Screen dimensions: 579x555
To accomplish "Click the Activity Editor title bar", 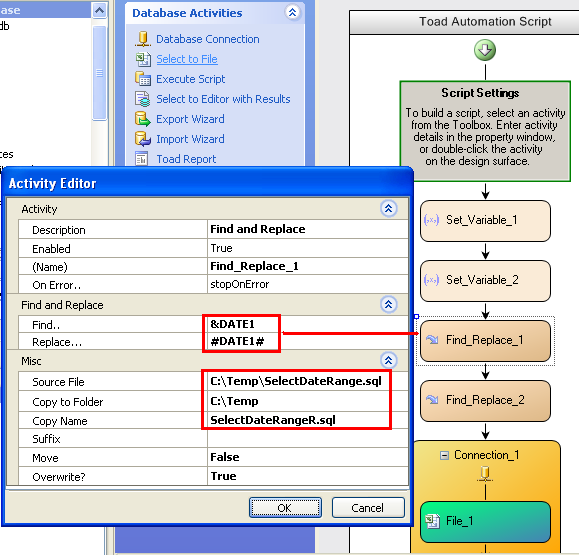I will pos(208,183).
